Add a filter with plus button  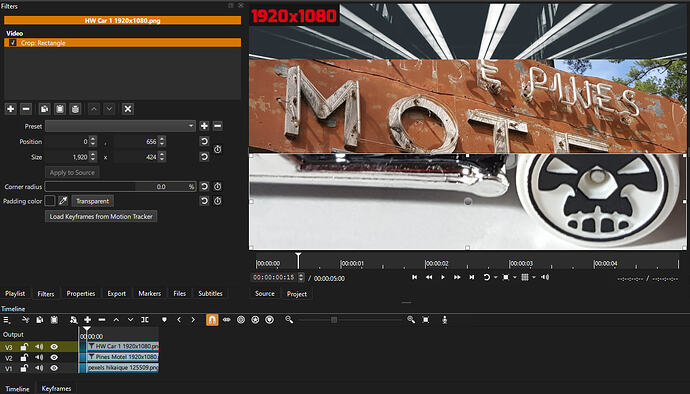tap(11, 109)
